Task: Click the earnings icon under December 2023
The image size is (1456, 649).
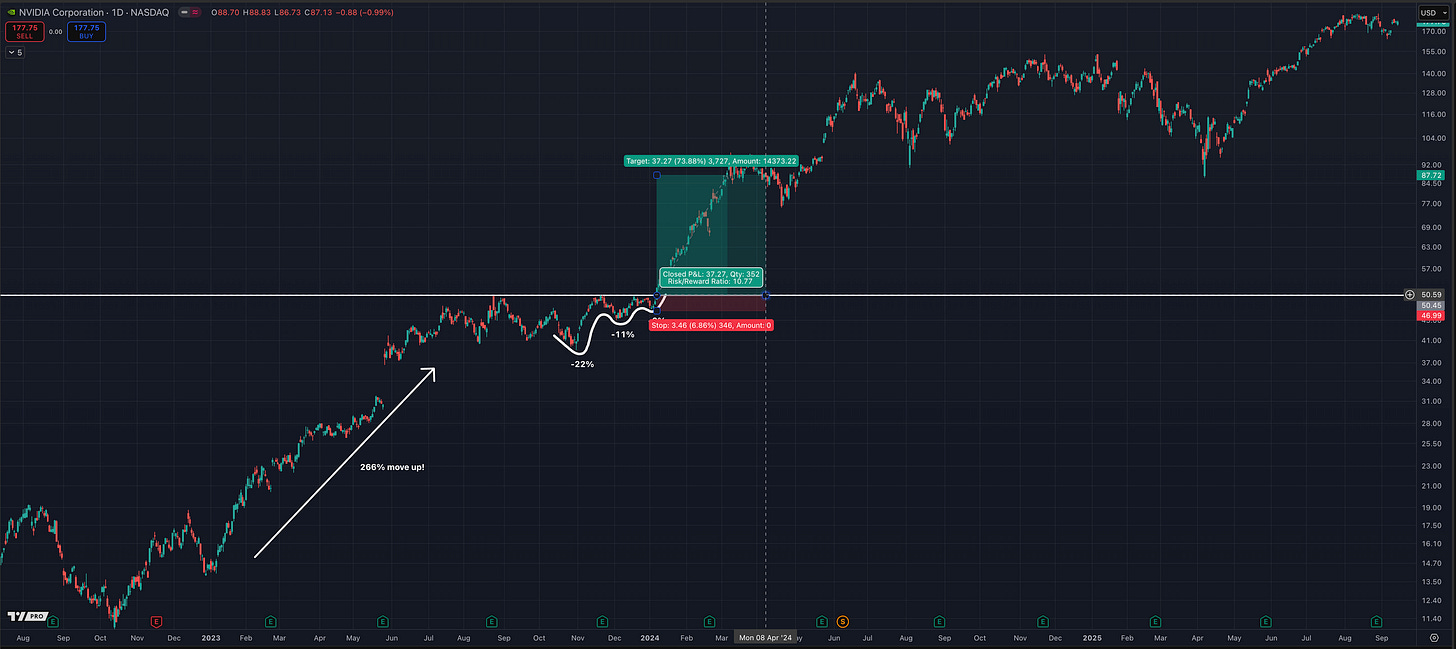Action: click(601, 621)
